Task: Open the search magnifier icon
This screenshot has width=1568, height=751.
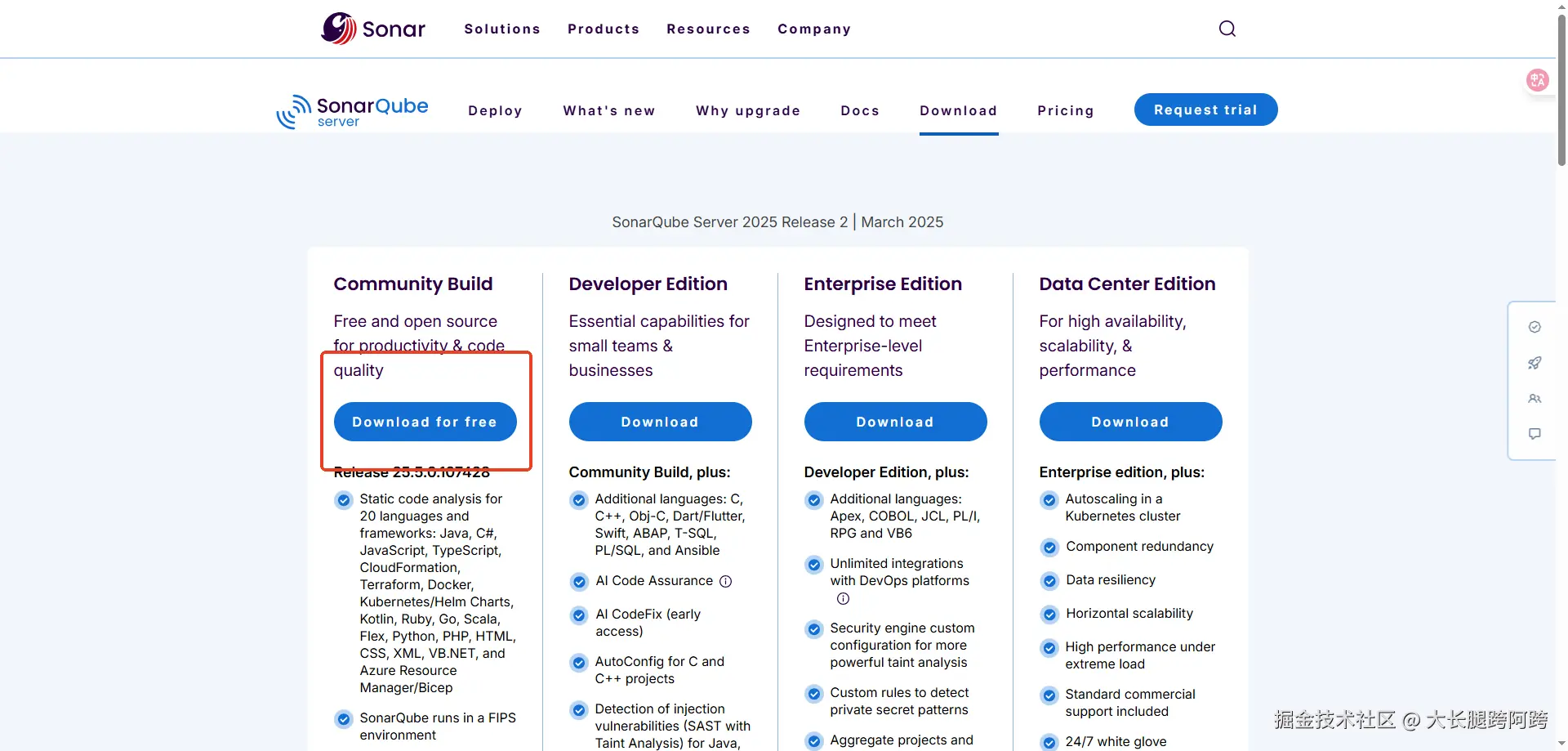Action: [x=1227, y=29]
